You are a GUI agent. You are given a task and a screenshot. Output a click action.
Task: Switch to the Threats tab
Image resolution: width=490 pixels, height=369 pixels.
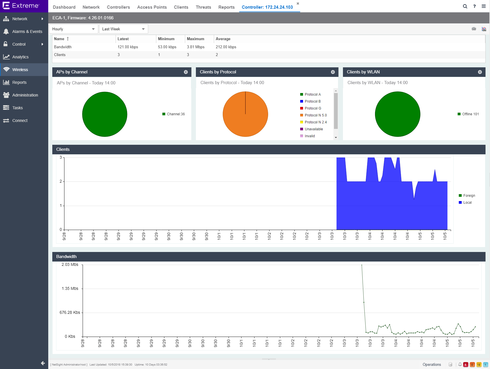[203, 7]
